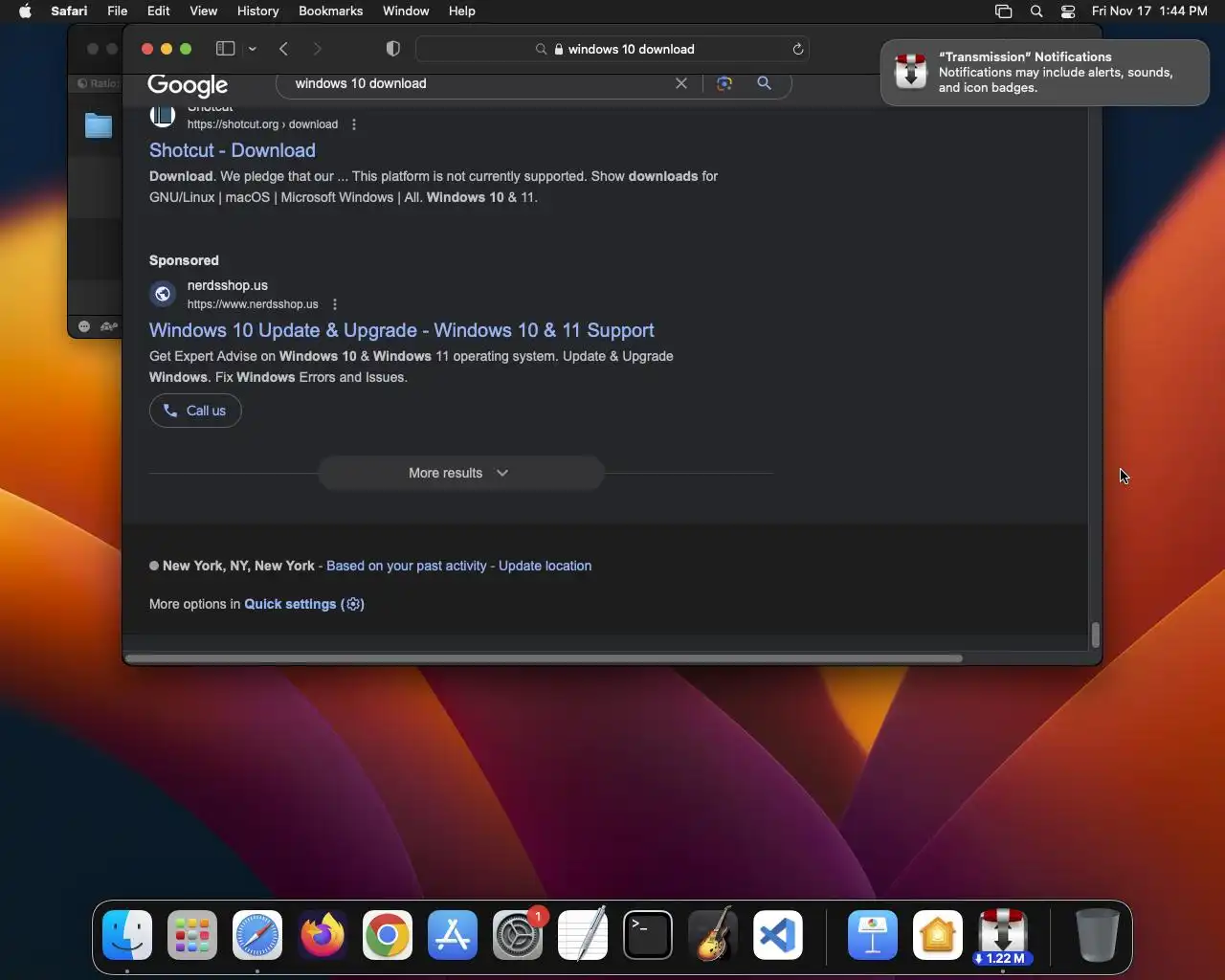Expand the sidebar options dropdown chevron
The width and height of the screenshot is (1225, 980).
pyautogui.click(x=253, y=49)
